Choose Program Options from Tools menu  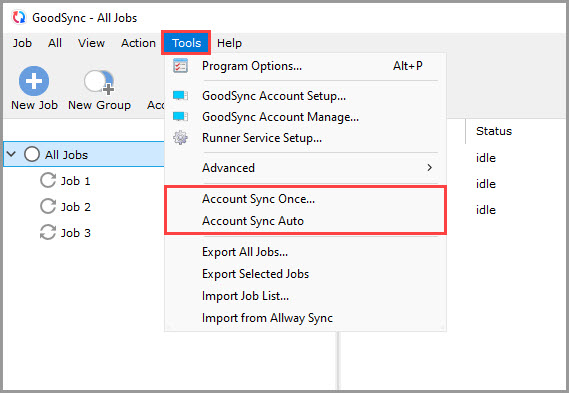click(306, 66)
